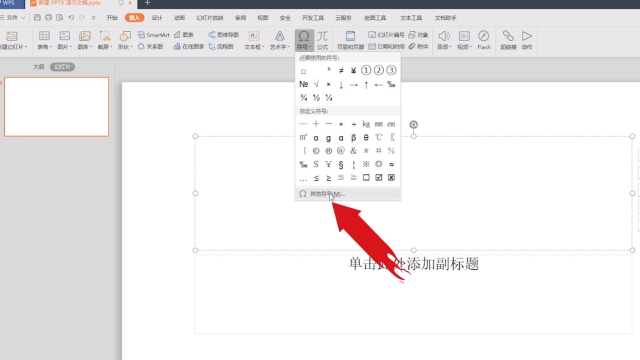Screen dimensions: 640x360
Task: Open the 图库 (Gallery) tool
Action: pyautogui.click(x=84, y=40)
